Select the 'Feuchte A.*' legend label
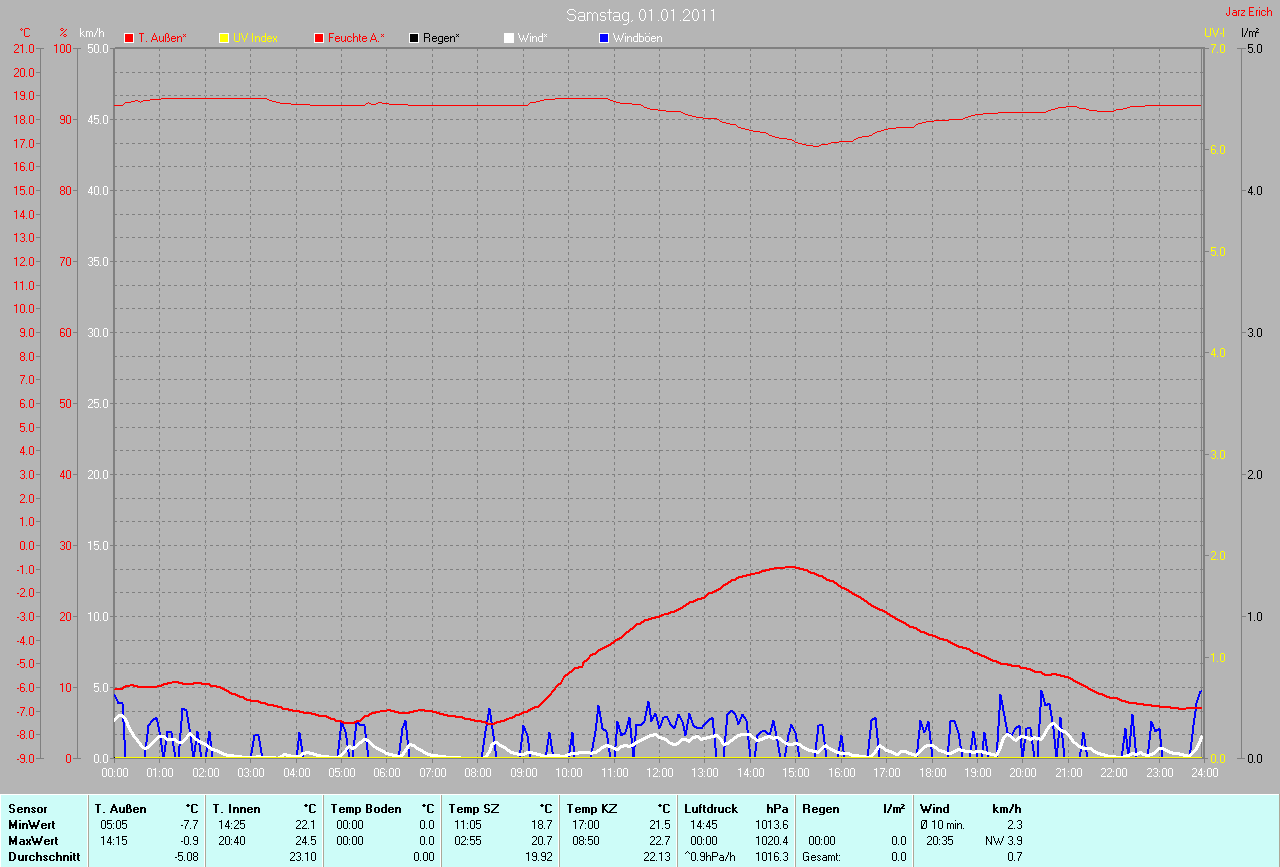The height and width of the screenshot is (867, 1280). tap(356, 38)
